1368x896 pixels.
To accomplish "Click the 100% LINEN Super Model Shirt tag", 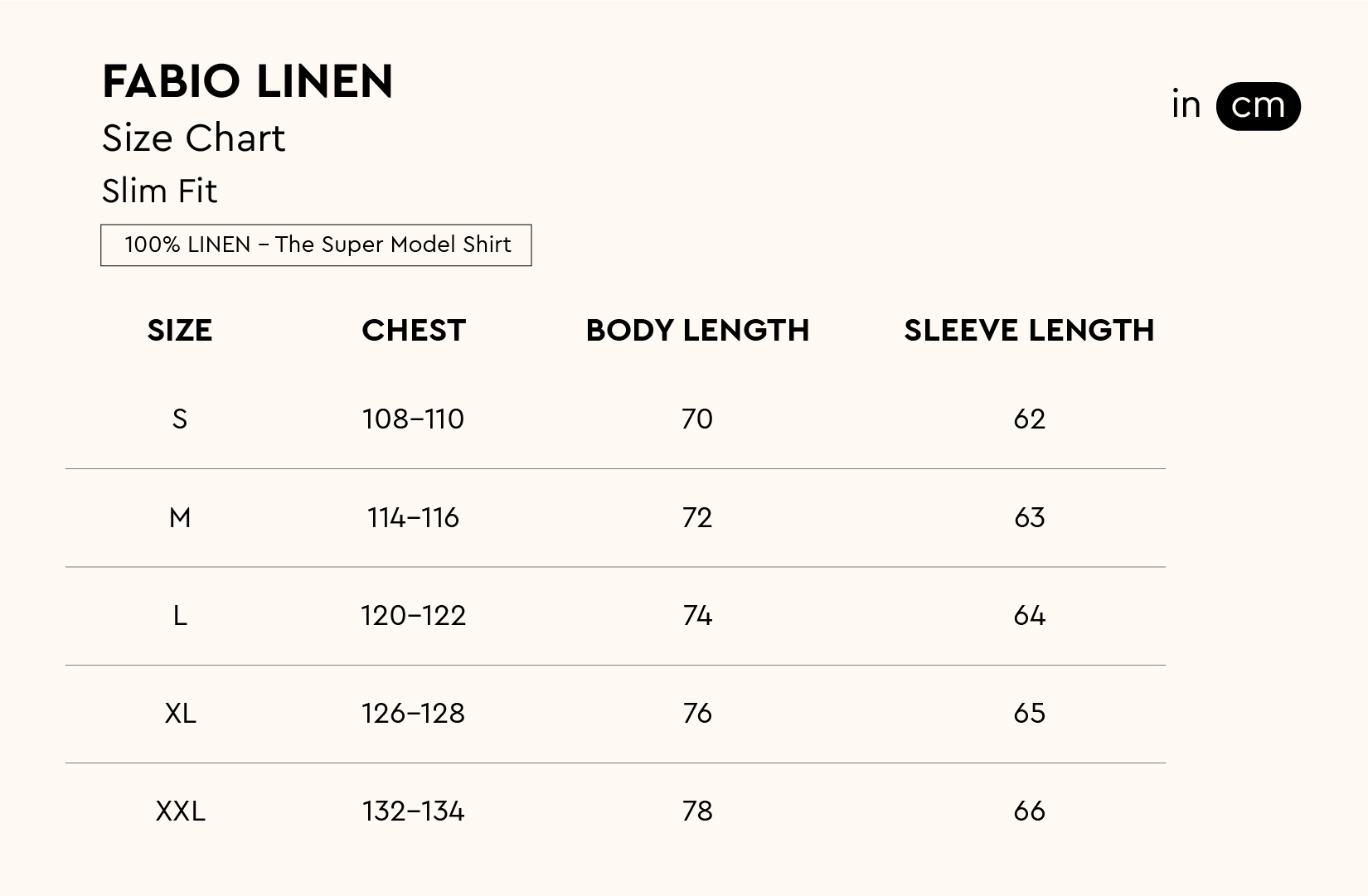I will click(316, 245).
